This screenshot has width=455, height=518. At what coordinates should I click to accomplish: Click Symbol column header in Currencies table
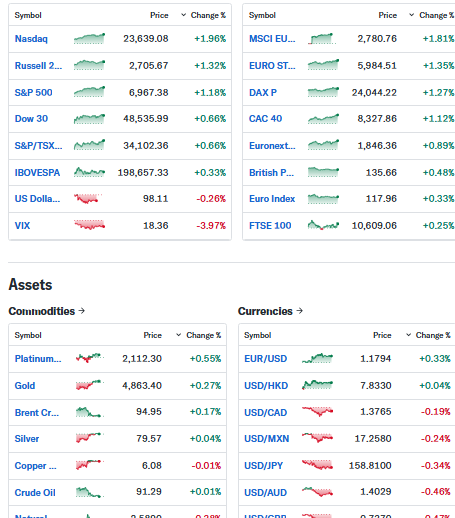click(x=258, y=335)
